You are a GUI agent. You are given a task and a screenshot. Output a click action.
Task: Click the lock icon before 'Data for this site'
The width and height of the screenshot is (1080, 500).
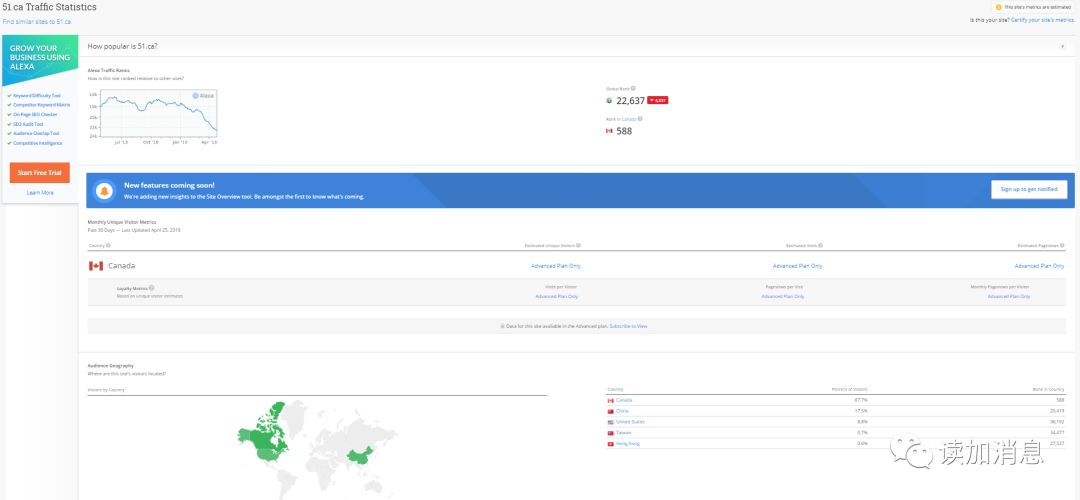coord(502,326)
